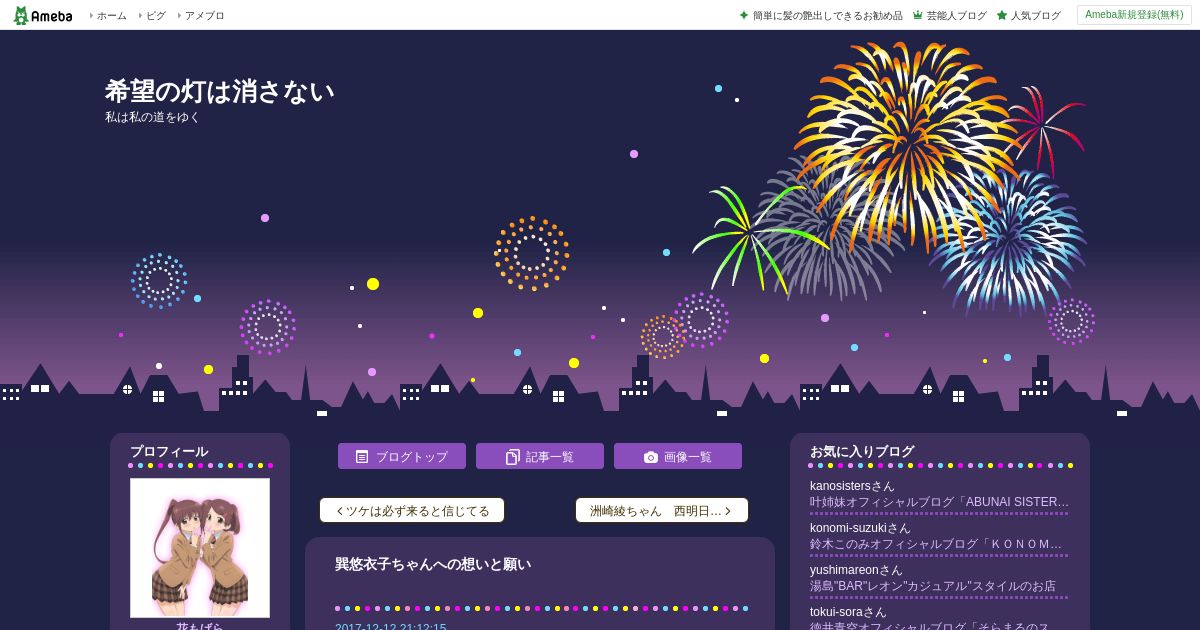Open blog title 希望の灯は消さない
The image size is (1200, 630).
[x=220, y=91]
